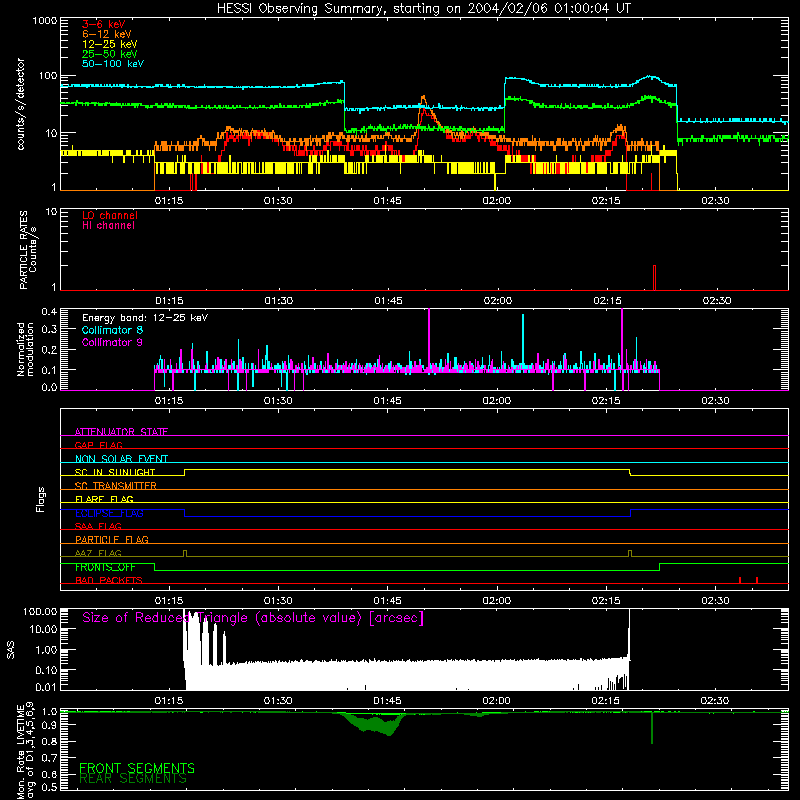800x800 pixels.
Task: Click the '1000' tick label on counts axis
Action: pyautogui.click(x=44, y=21)
